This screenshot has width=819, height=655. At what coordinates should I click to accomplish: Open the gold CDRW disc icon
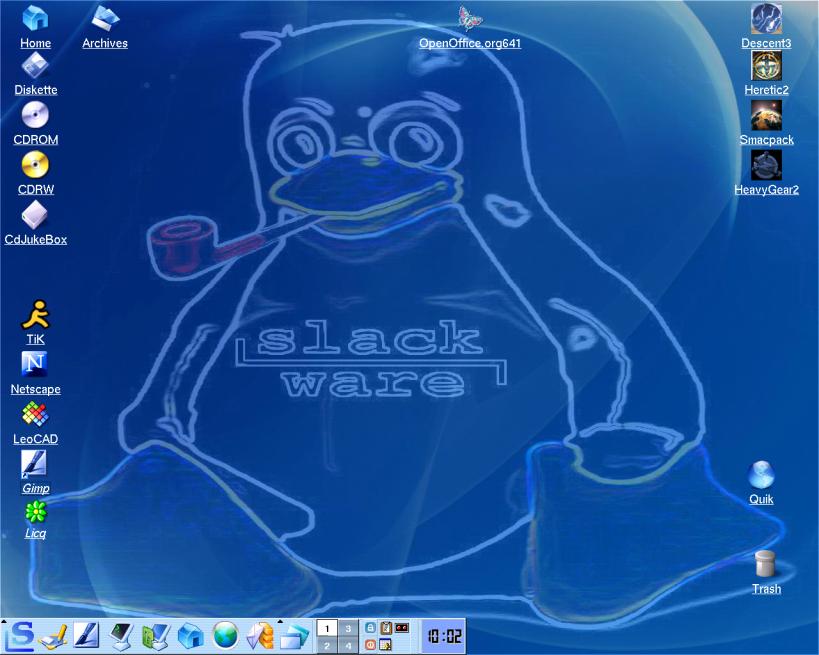(x=36, y=165)
